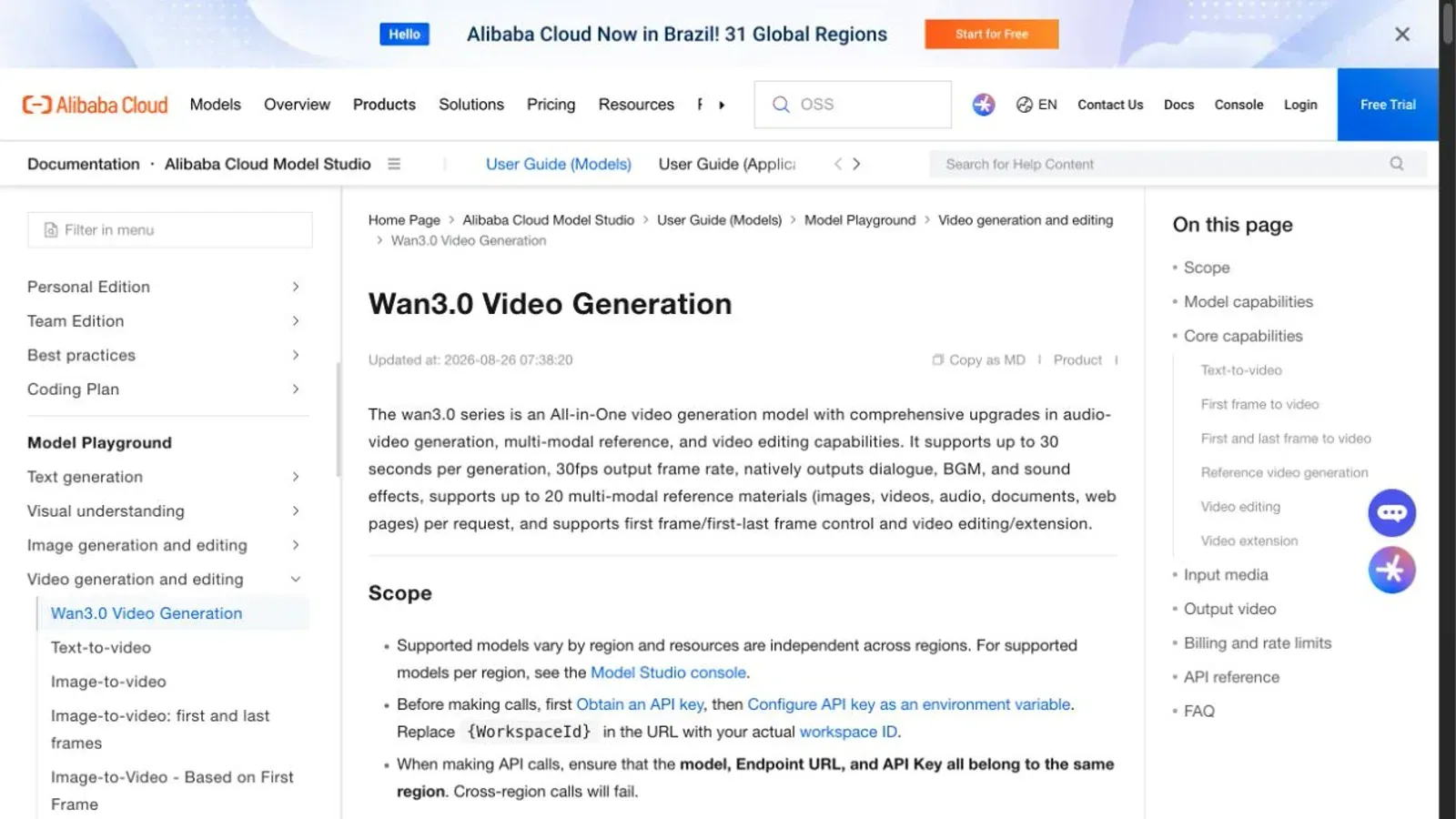Open Configure API key as environment variable link

(909, 704)
